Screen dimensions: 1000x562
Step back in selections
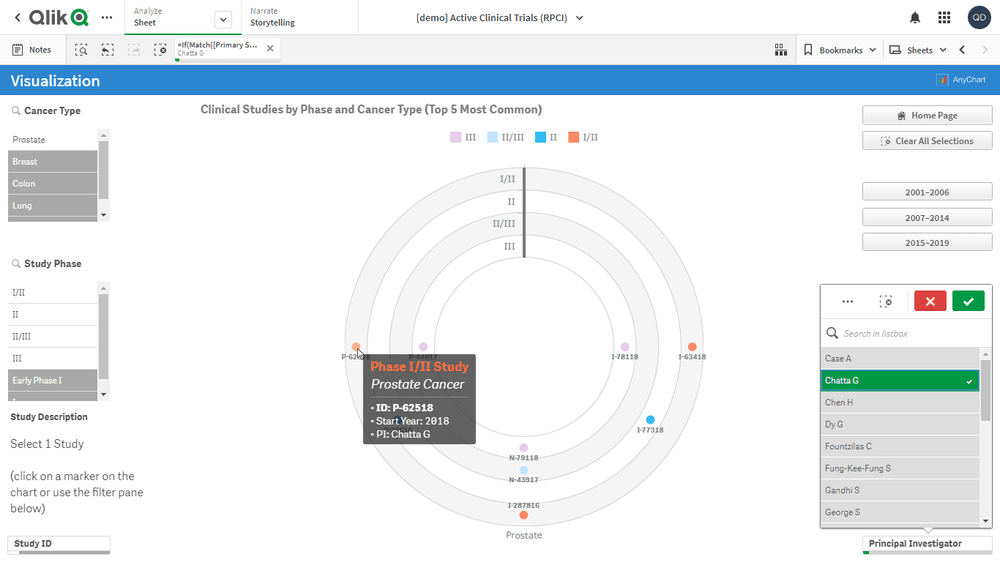point(107,50)
